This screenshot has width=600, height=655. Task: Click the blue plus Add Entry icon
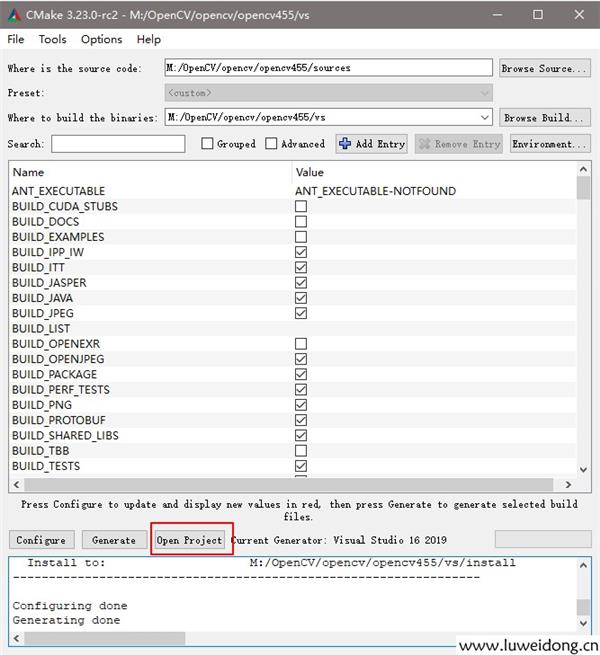pos(345,144)
